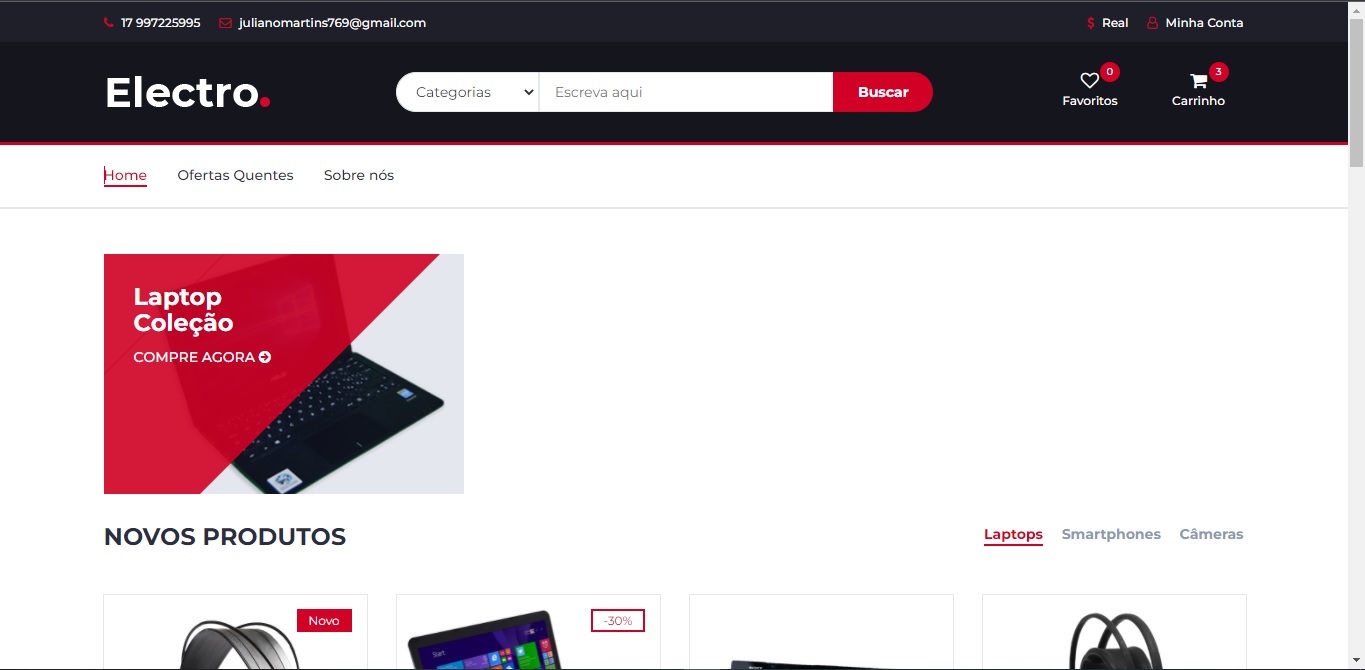Open the Sobre nós page
Screen dimensions: 1365x670
click(x=359, y=175)
